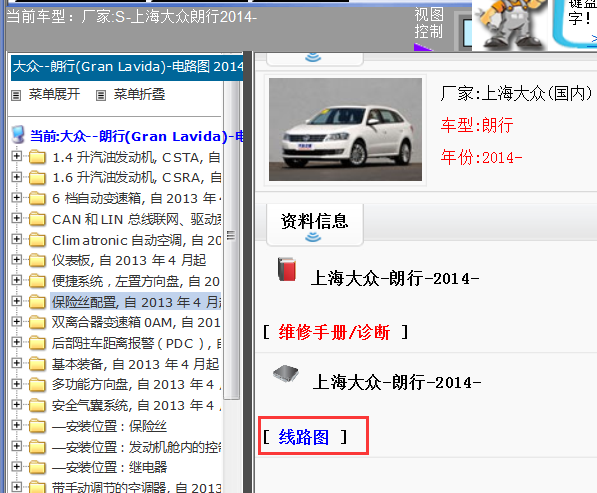Select the 便捷系统，左置方向盘 row text
Image resolution: width=597 pixels, height=493 pixels.
136,281
